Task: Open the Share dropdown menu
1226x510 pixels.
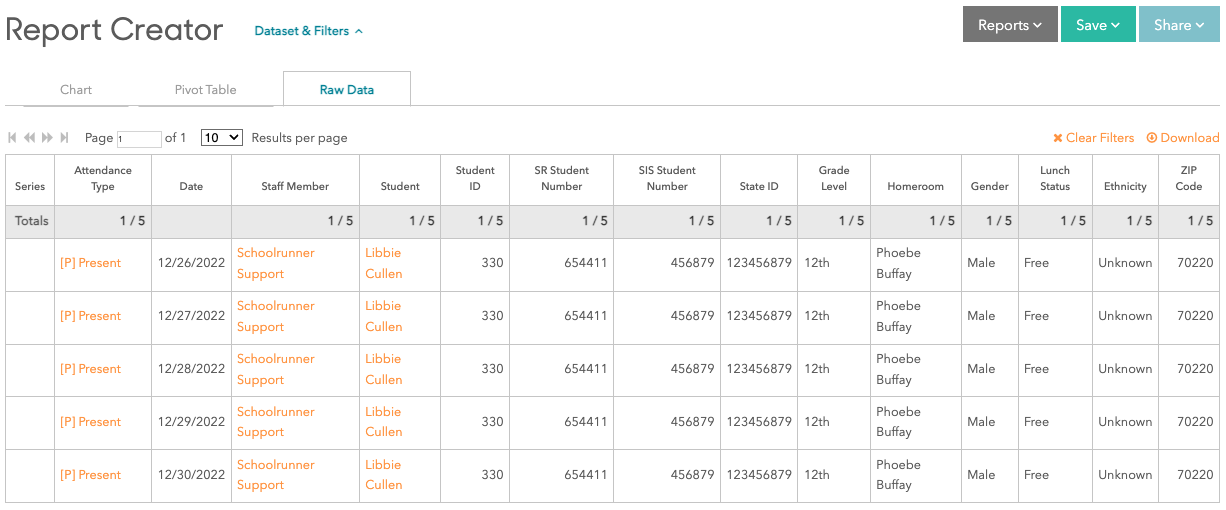Action: click(x=1179, y=25)
